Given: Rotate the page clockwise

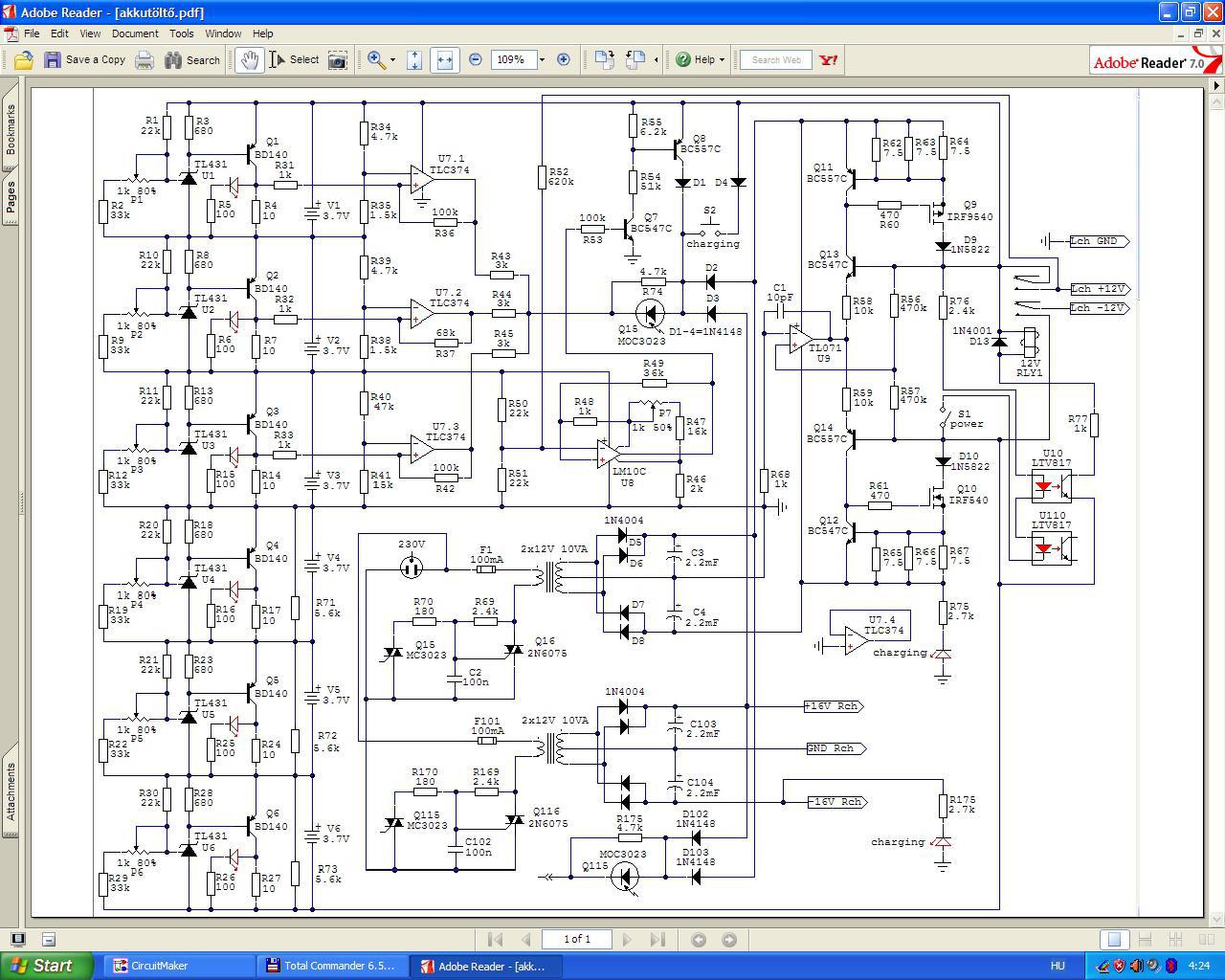Looking at the screenshot, I should 604,59.
